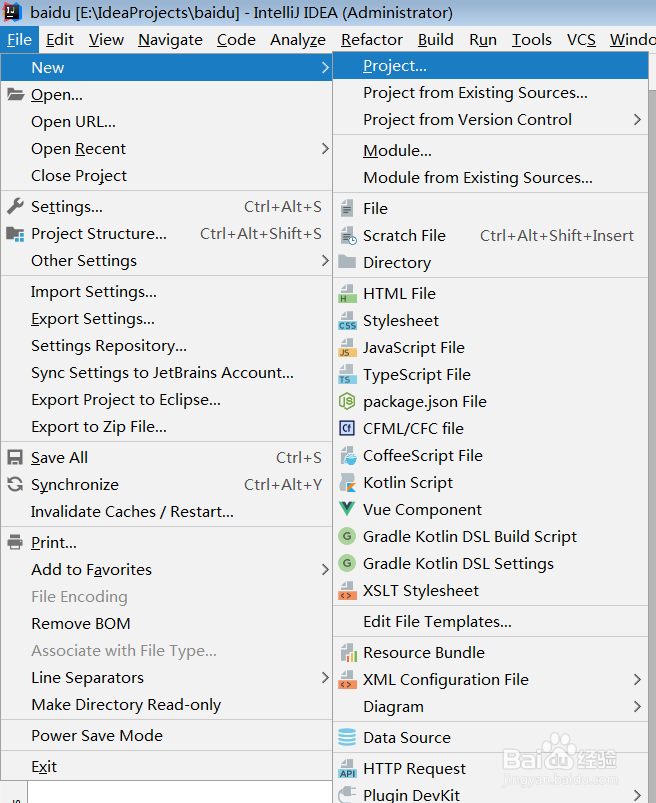Expand the Line Separators submenu arrow

325,678
